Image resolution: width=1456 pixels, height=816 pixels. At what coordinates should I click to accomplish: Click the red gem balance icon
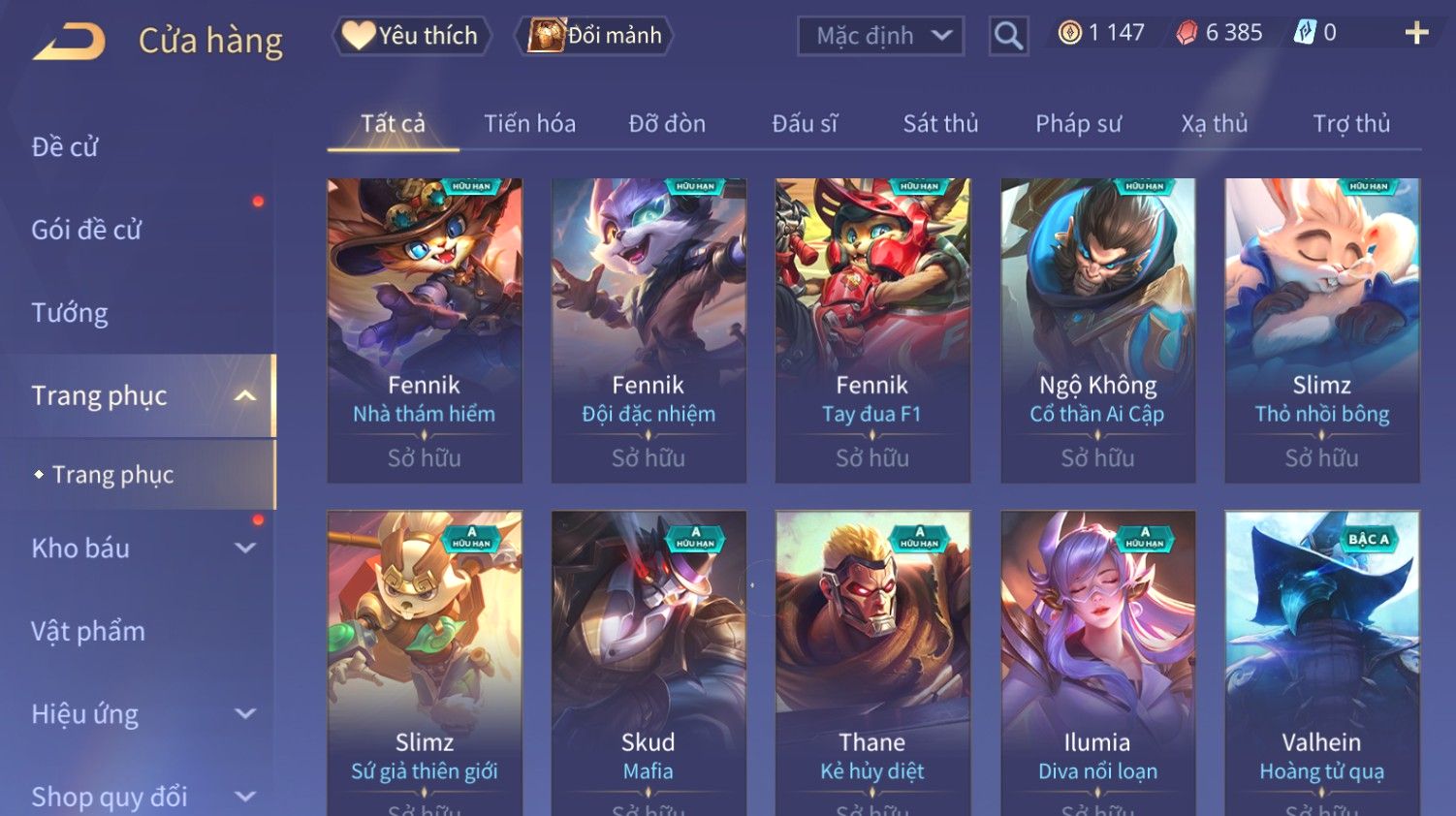pyautogui.click(x=1187, y=33)
